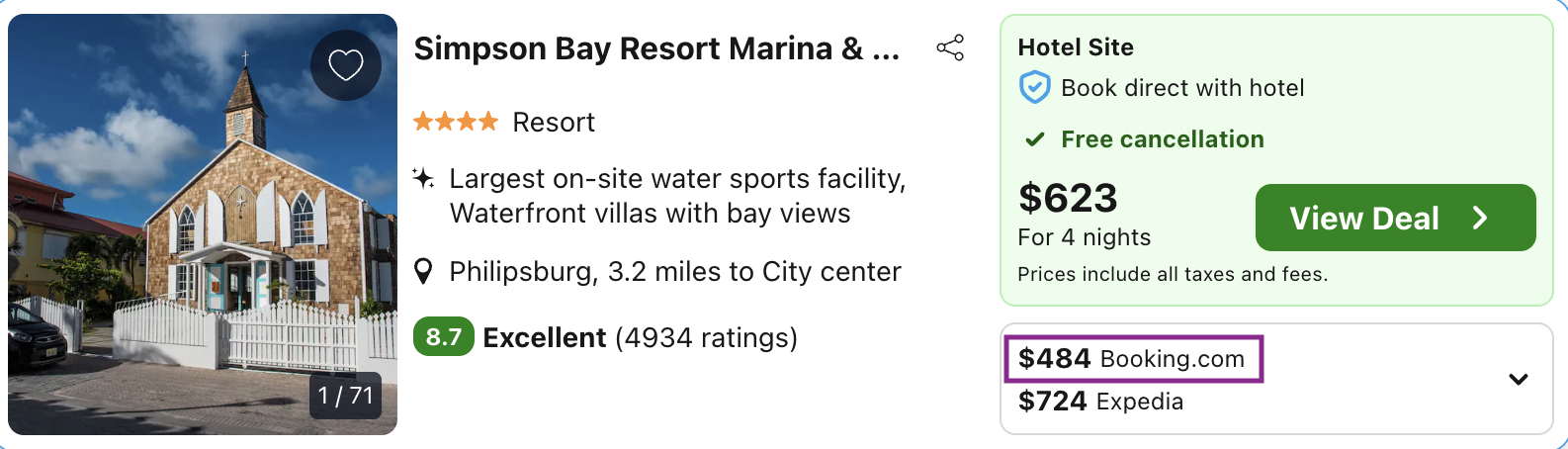Image resolution: width=1568 pixels, height=449 pixels.
Task: Click the $623 hotel site price
Action: pyautogui.click(x=1068, y=198)
